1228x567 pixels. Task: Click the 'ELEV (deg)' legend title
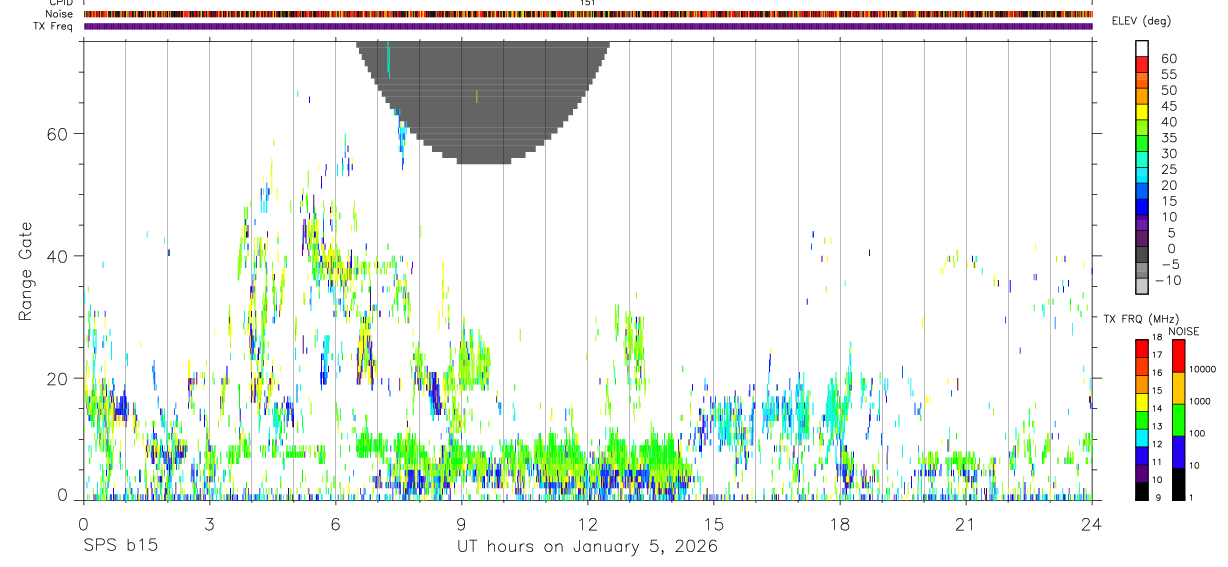[x=1141, y=21]
